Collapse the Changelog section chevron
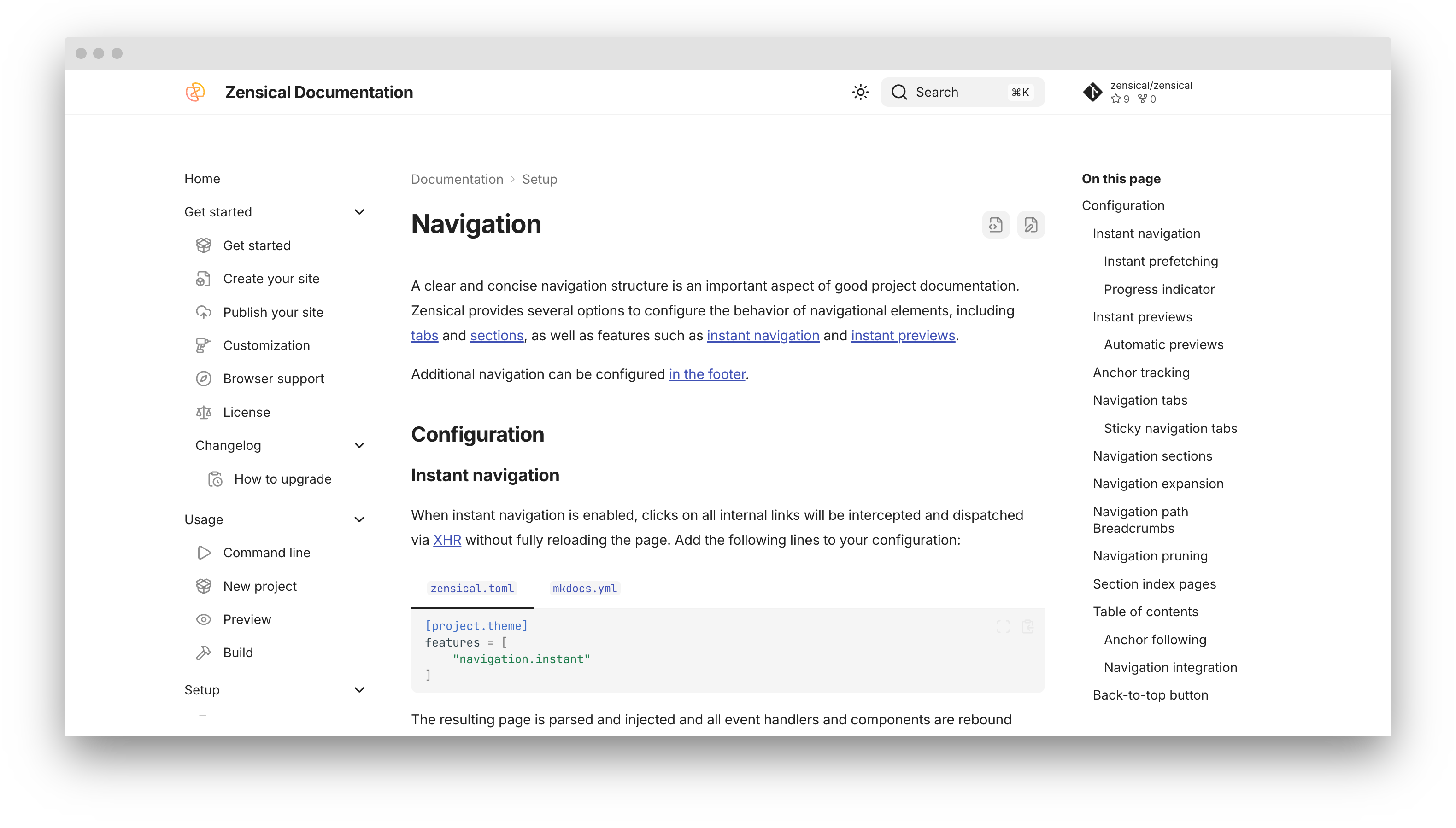The image size is (1456, 828). click(x=359, y=445)
